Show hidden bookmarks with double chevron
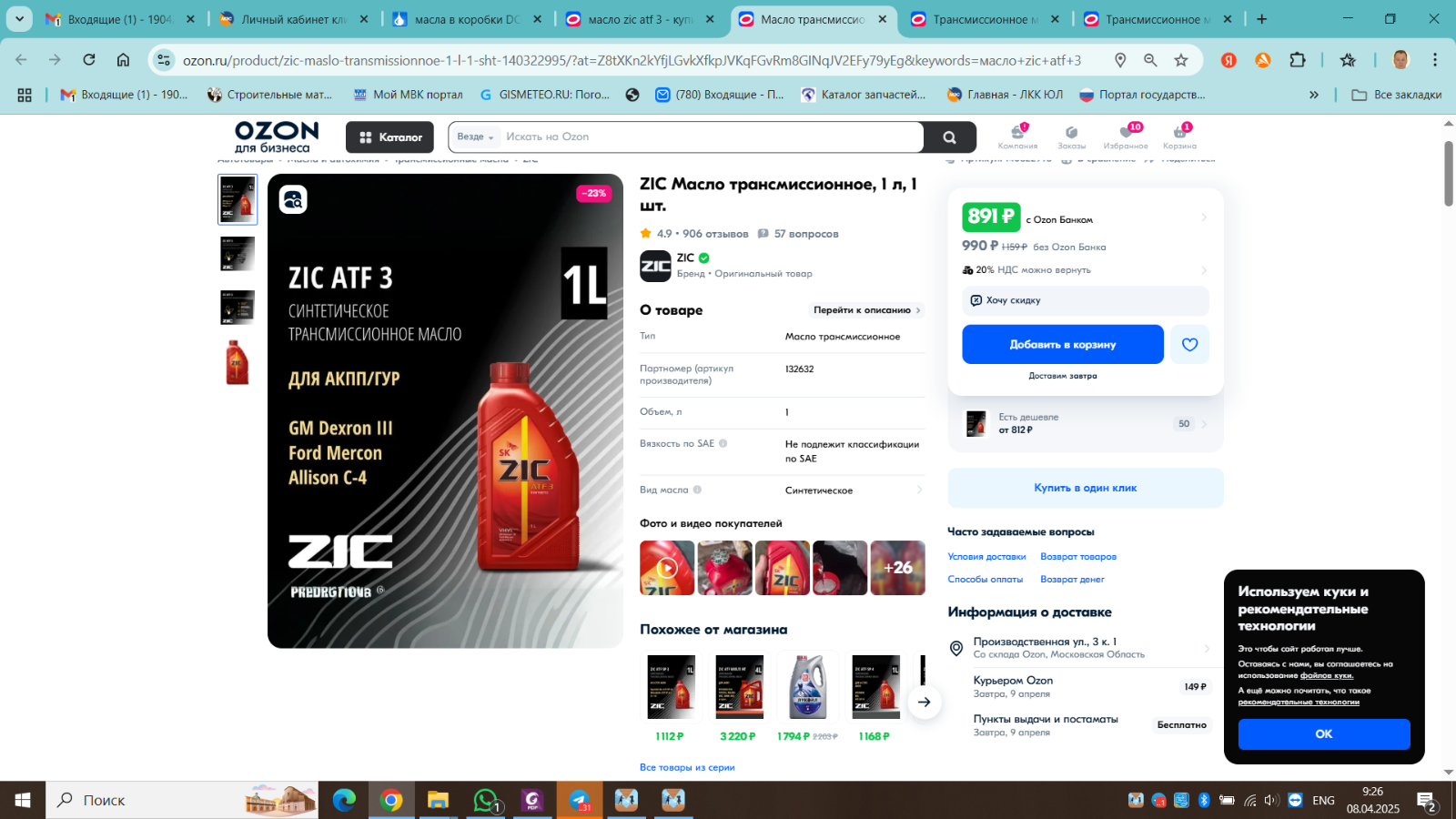The width and height of the screenshot is (1456, 819). tap(1314, 95)
